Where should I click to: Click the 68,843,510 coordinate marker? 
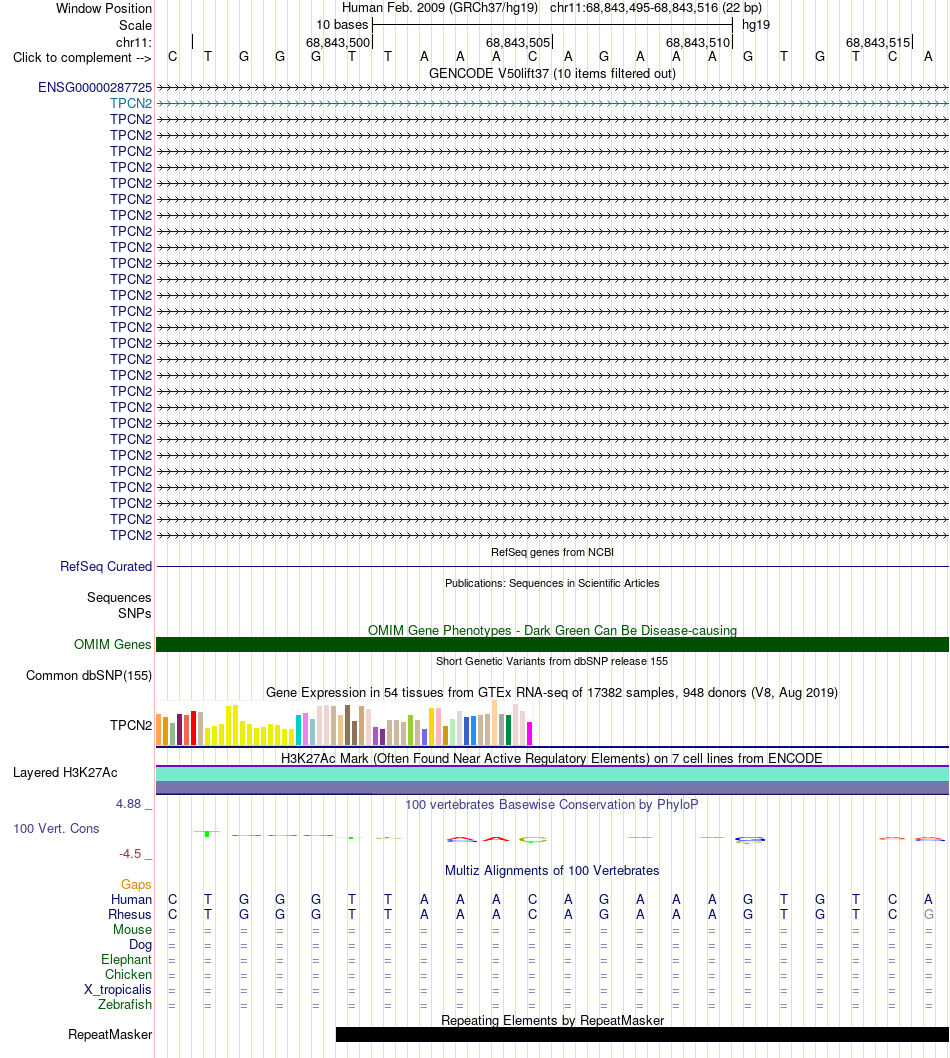click(x=698, y=43)
